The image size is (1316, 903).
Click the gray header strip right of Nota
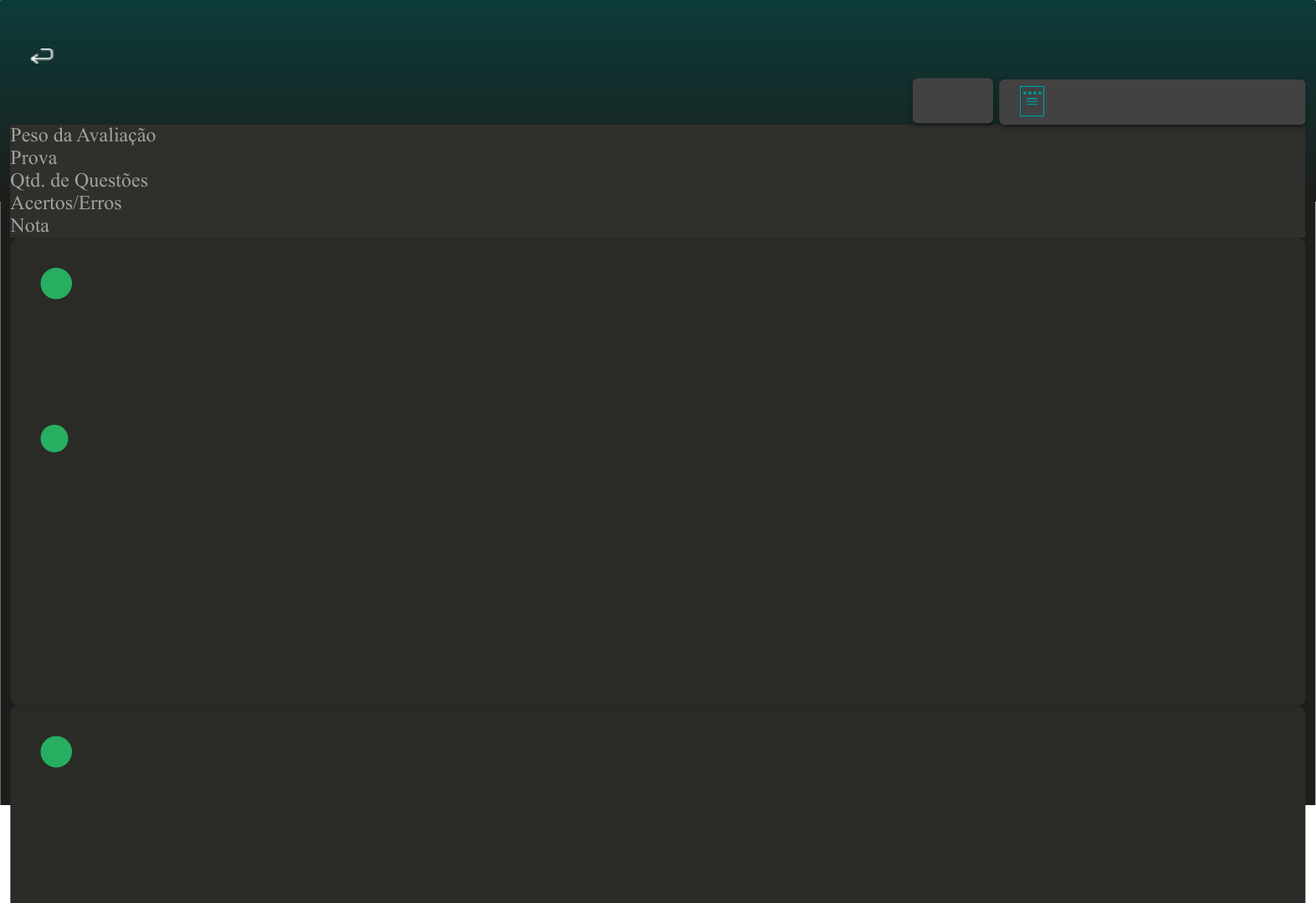pyautogui.click(x=677, y=226)
